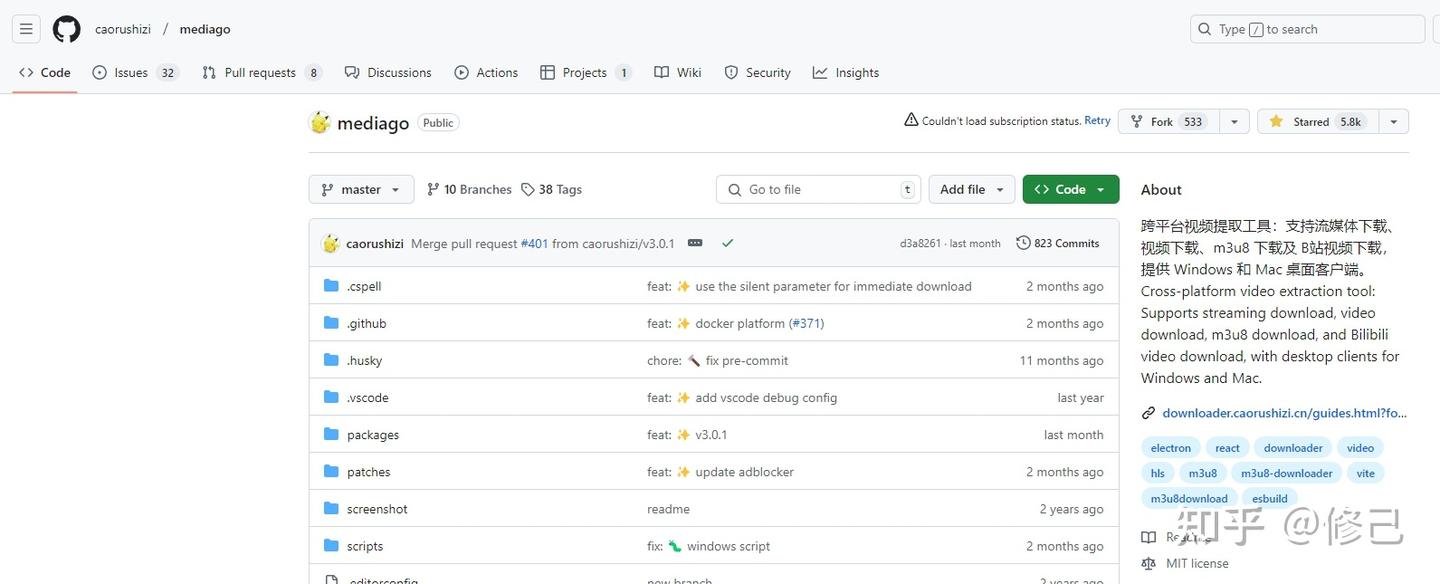Select the m3u8-downloader topic tag
The width and height of the screenshot is (1440, 584).
pyautogui.click(x=1286, y=473)
